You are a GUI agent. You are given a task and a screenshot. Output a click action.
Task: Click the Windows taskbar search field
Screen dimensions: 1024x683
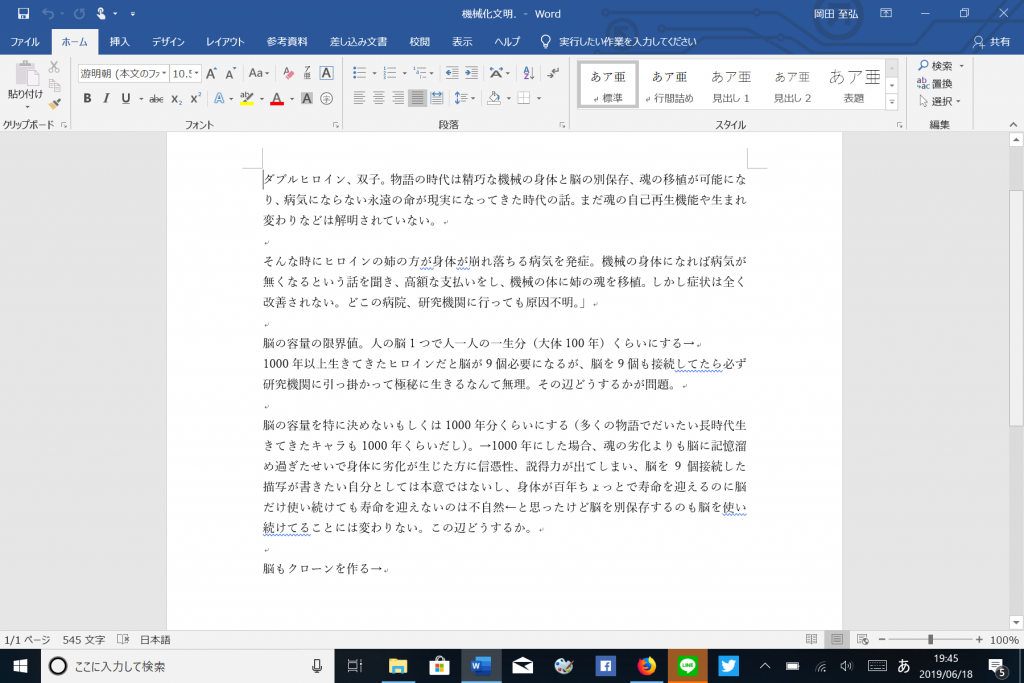coord(188,666)
